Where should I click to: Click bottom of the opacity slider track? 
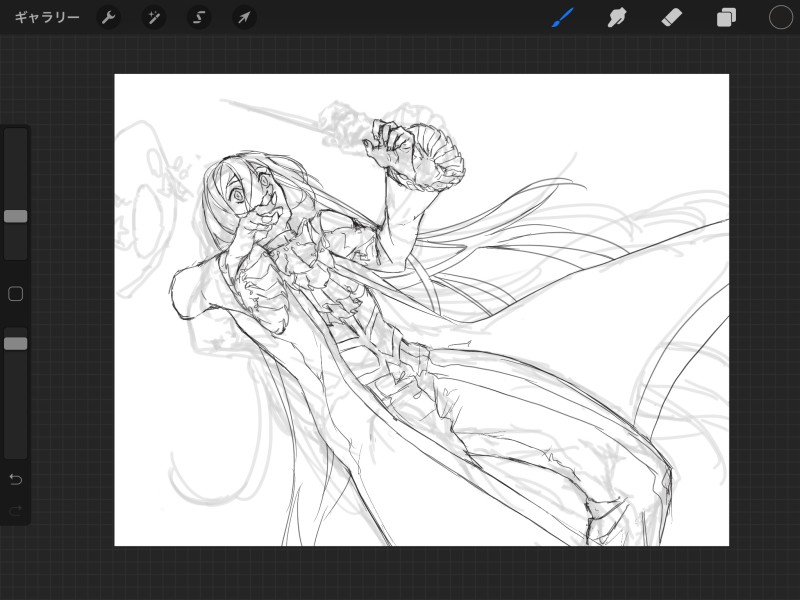point(16,450)
